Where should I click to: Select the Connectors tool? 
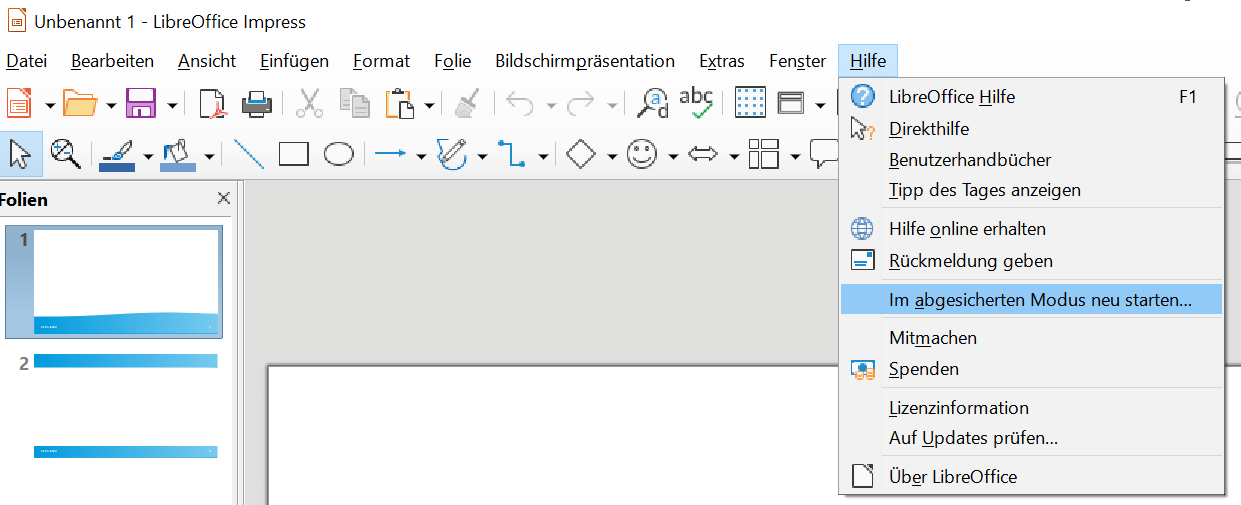[x=512, y=154]
